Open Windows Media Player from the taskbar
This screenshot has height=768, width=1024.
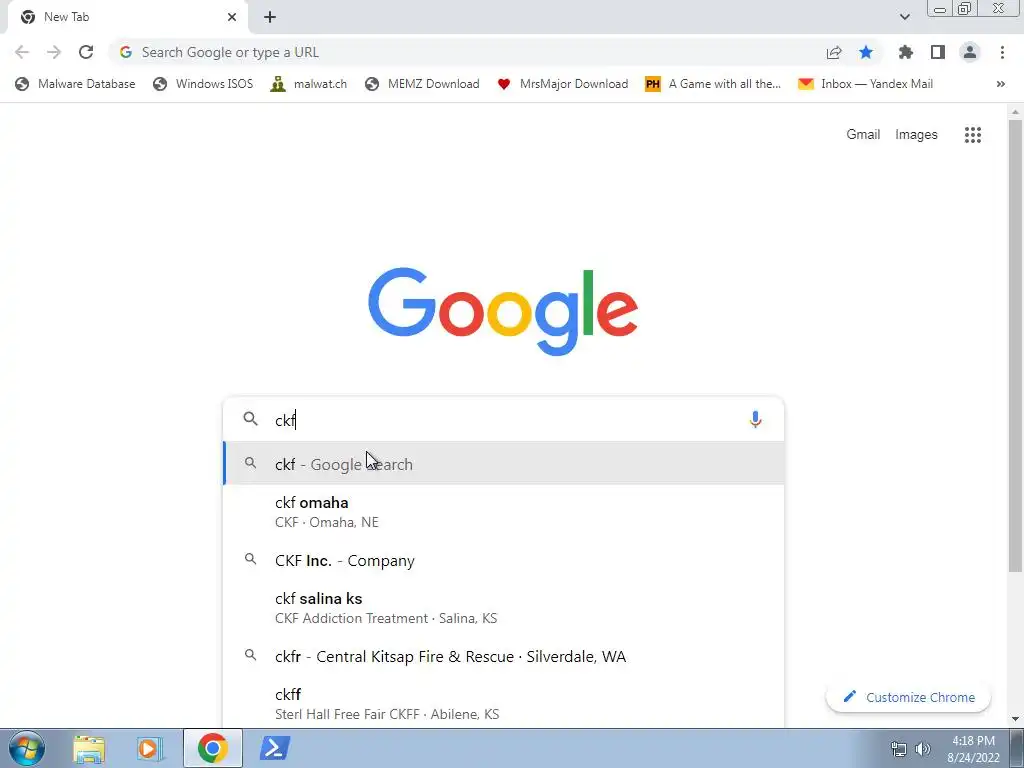(x=149, y=748)
